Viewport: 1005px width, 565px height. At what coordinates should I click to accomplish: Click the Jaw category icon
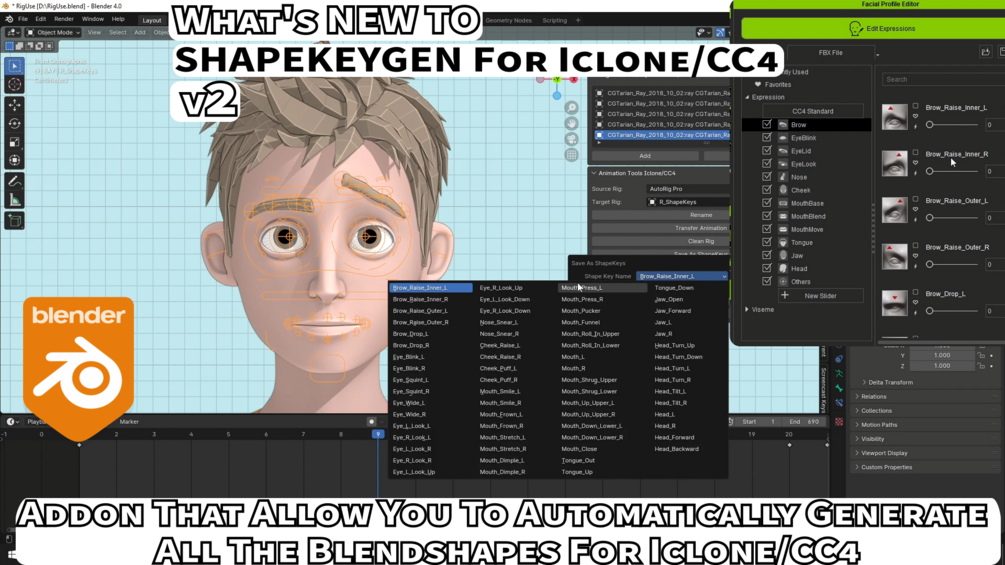coord(783,255)
